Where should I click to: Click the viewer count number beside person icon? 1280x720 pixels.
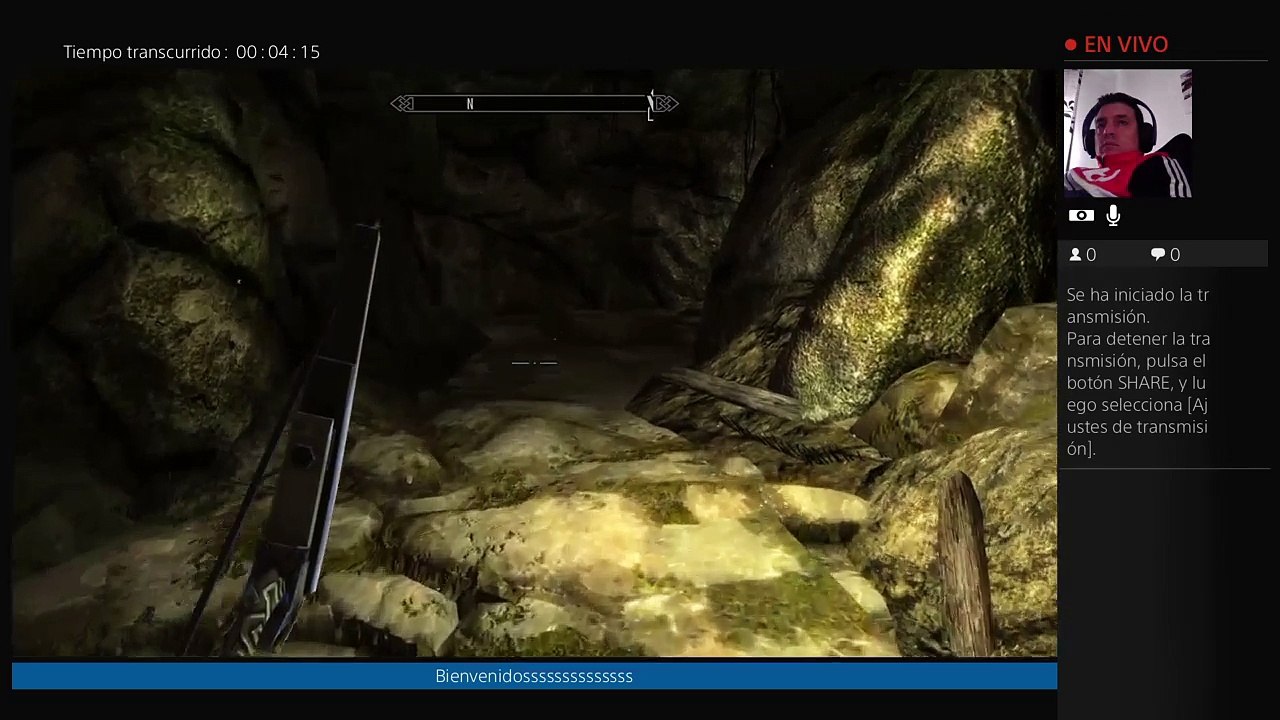click(x=1091, y=255)
